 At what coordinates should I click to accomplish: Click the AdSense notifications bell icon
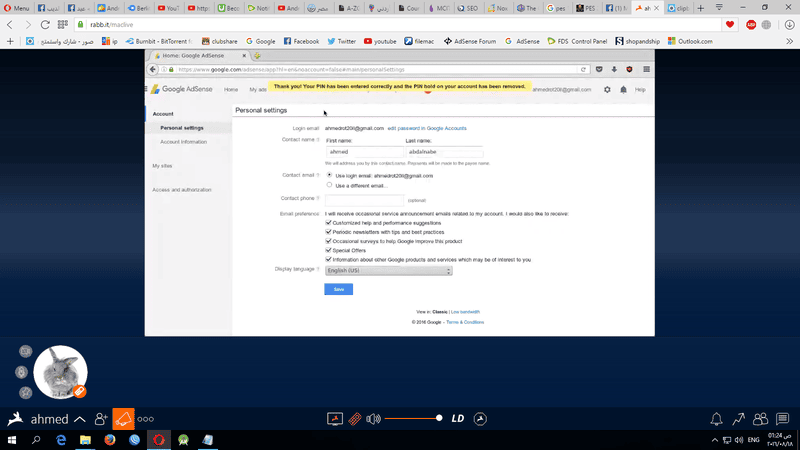[x=623, y=90]
